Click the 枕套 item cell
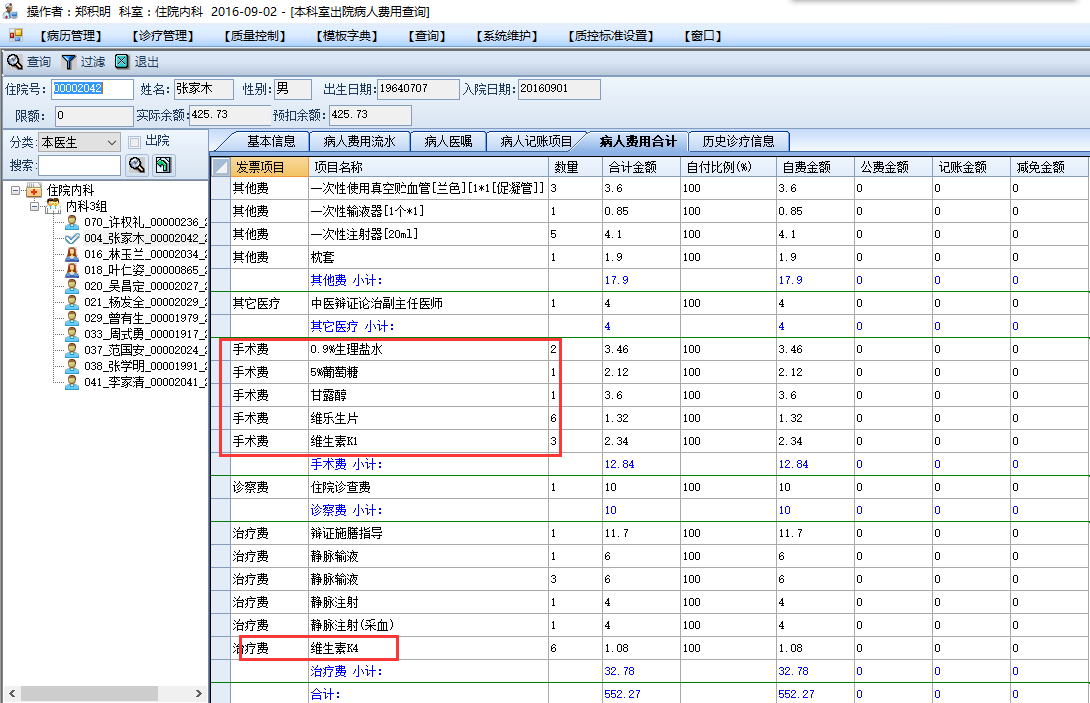 click(x=428, y=257)
